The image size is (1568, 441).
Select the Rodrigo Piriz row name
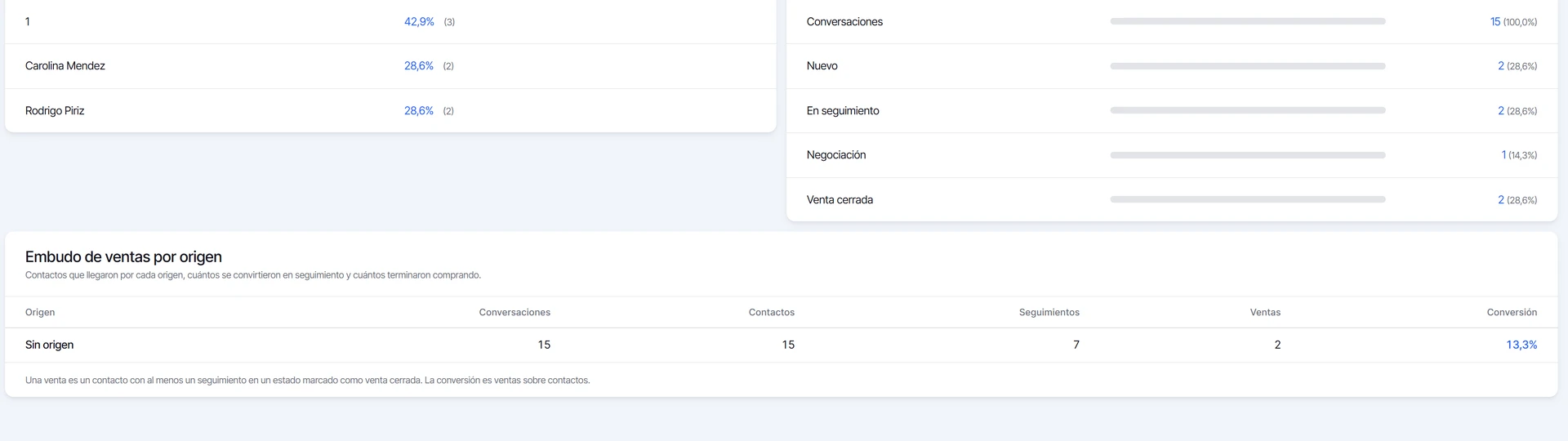(55, 111)
